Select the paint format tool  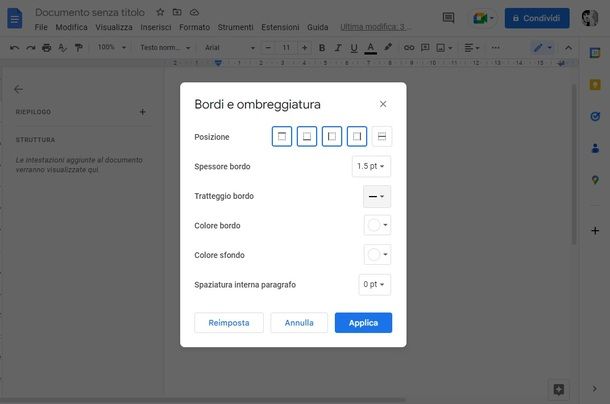pos(78,47)
